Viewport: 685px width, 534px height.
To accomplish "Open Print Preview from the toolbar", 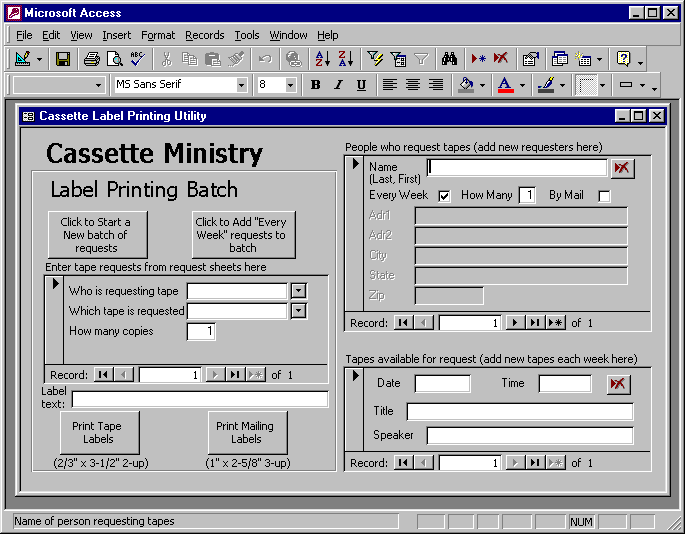I will tap(114, 60).
